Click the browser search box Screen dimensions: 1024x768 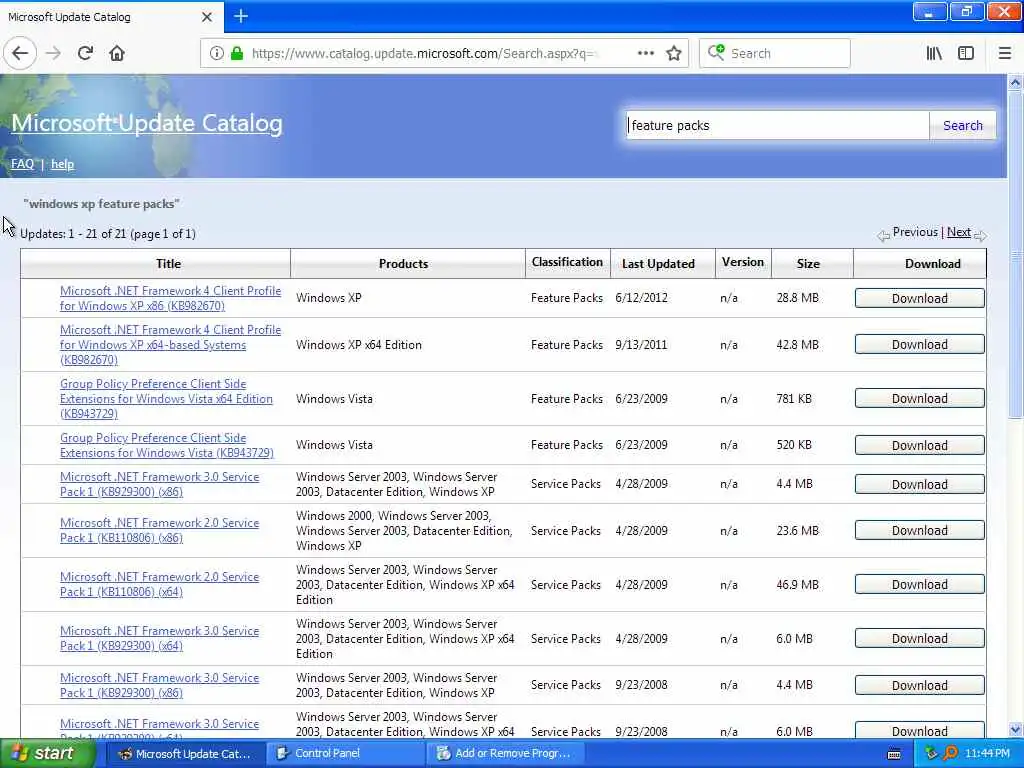(x=775, y=54)
